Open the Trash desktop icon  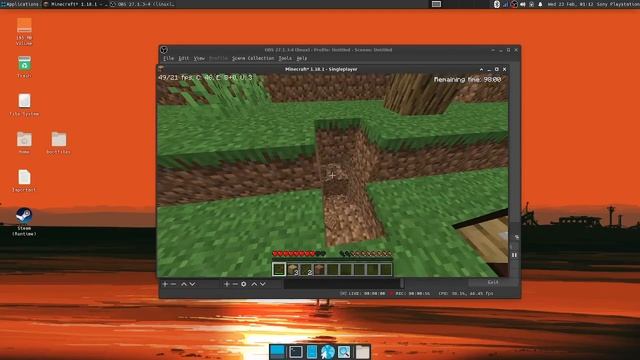click(24, 67)
